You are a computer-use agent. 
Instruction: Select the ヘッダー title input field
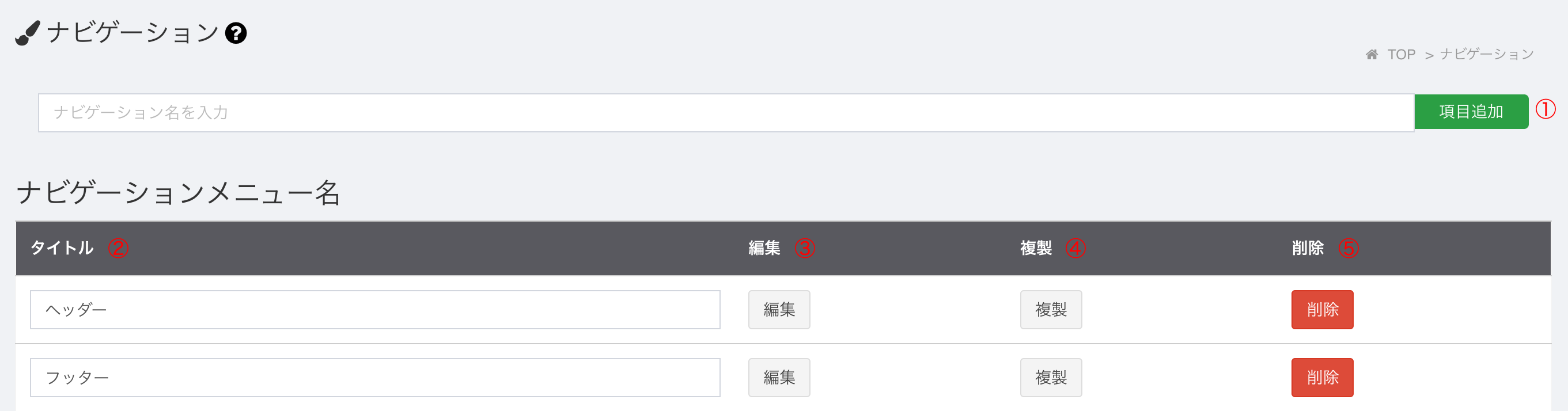click(375, 310)
